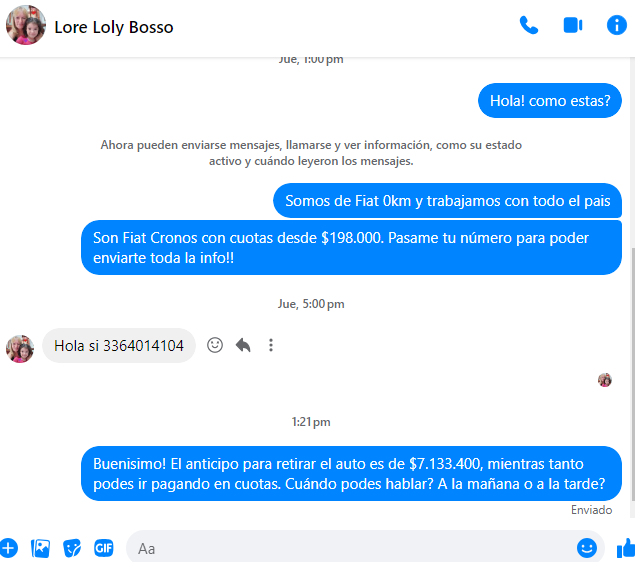Open the emoji picker in the message box
635x562 pixels.
coord(586,548)
